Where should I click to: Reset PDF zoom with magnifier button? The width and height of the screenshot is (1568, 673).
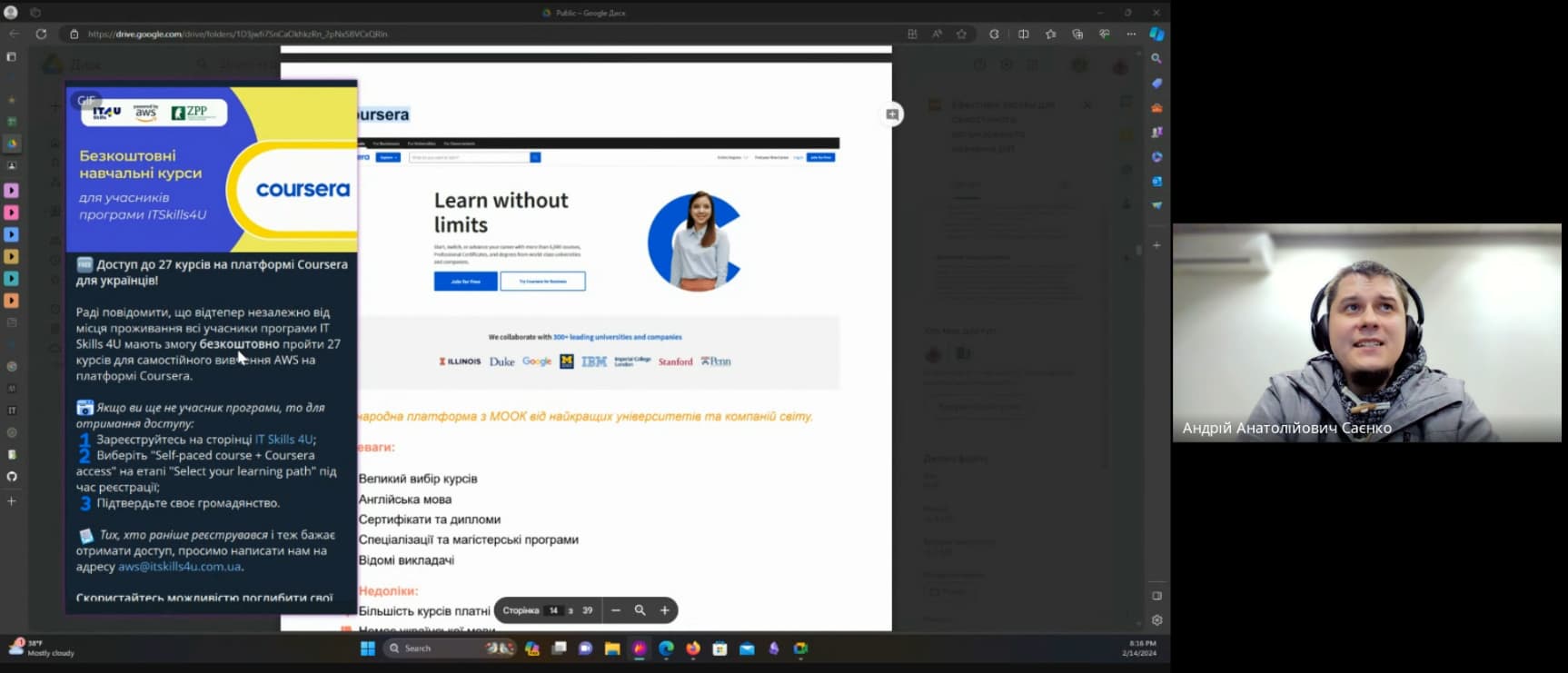click(x=640, y=610)
